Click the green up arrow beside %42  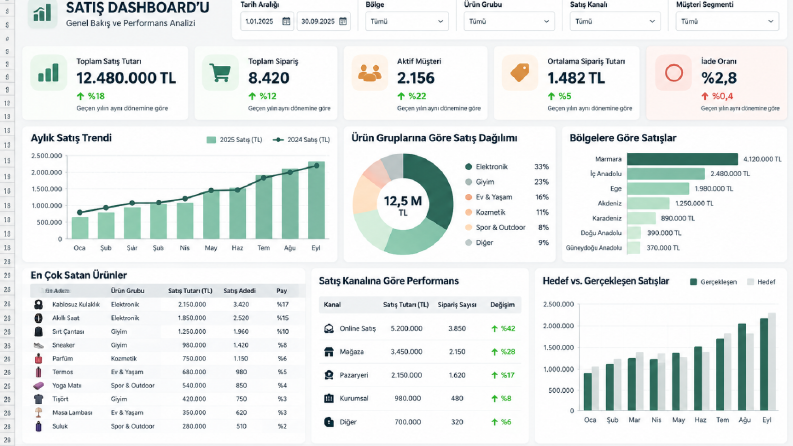pyautogui.click(x=494, y=328)
